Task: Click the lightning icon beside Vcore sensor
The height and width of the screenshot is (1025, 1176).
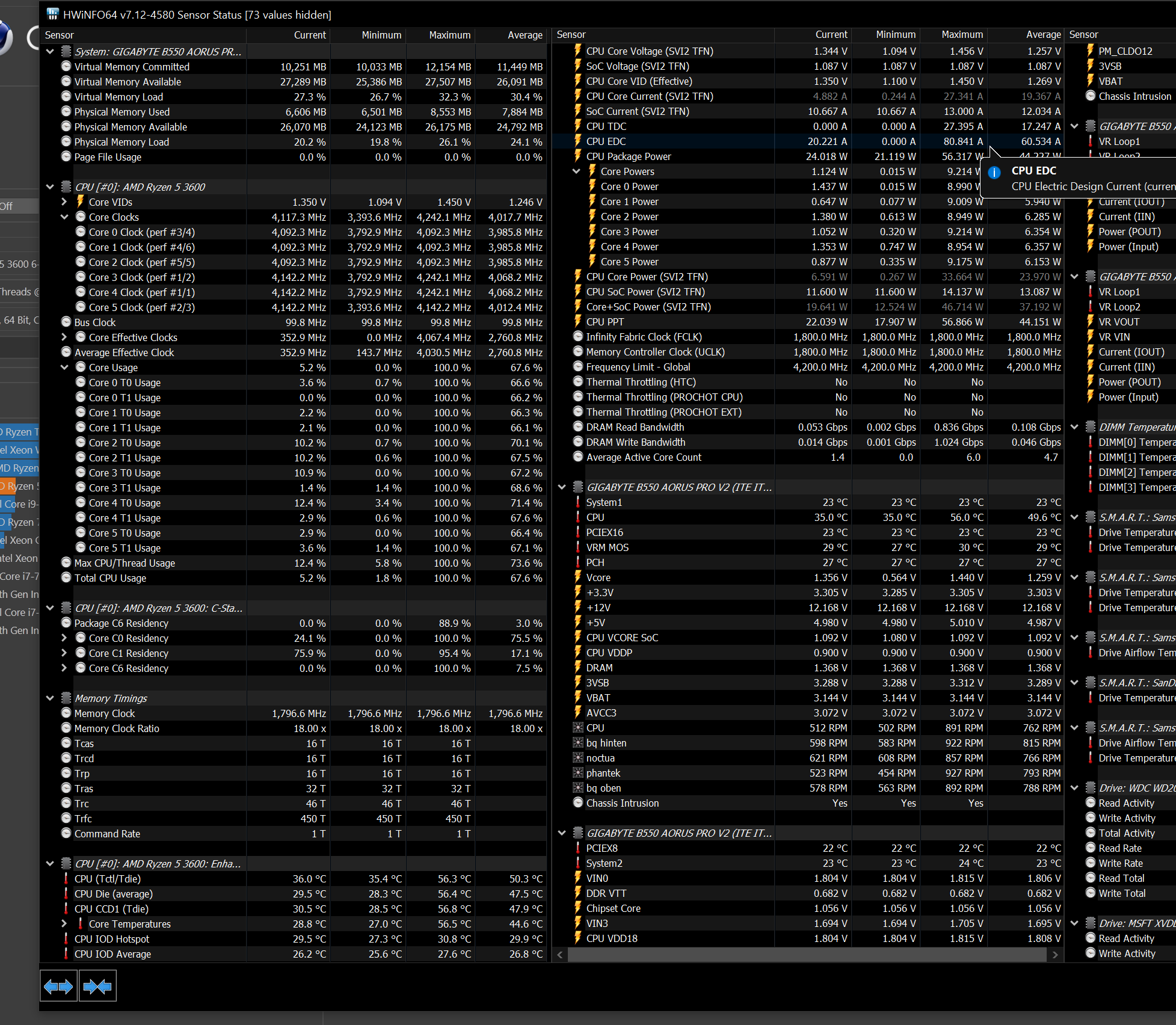Action: (x=577, y=577)
